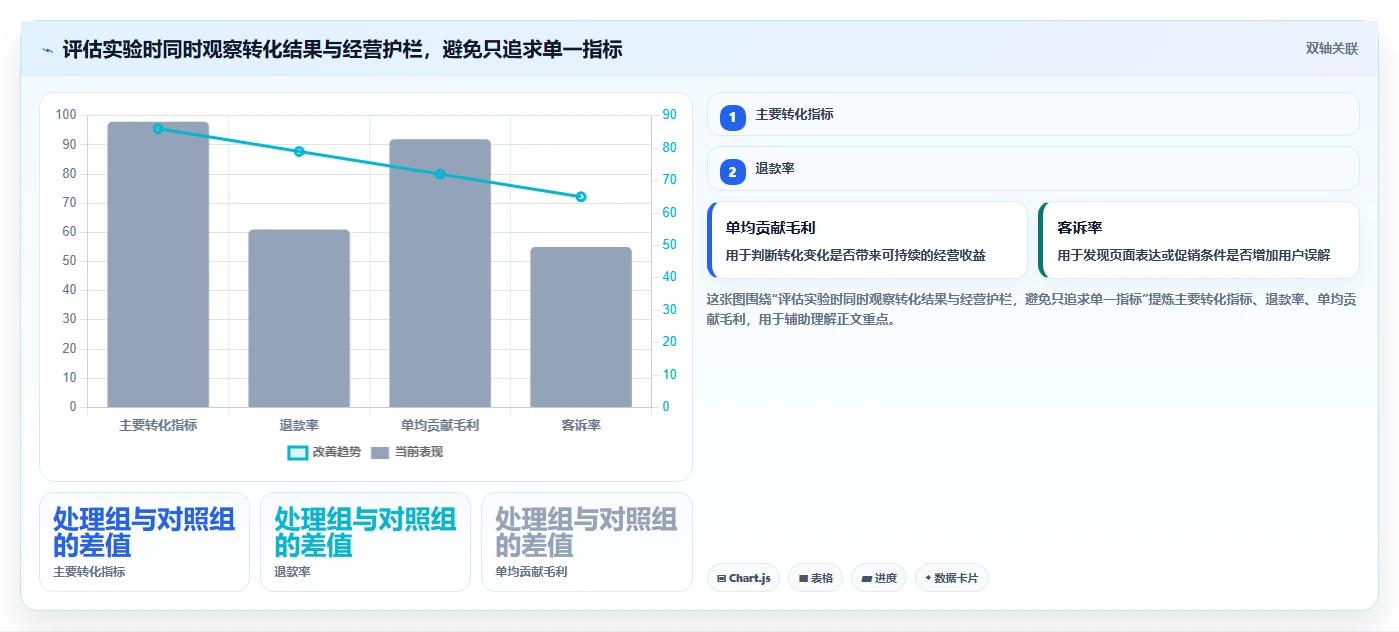Click the 当前表现 legend gray swatch
Image resolution: width=1399 pixels, height=632 pixels.
pos(379,453)
